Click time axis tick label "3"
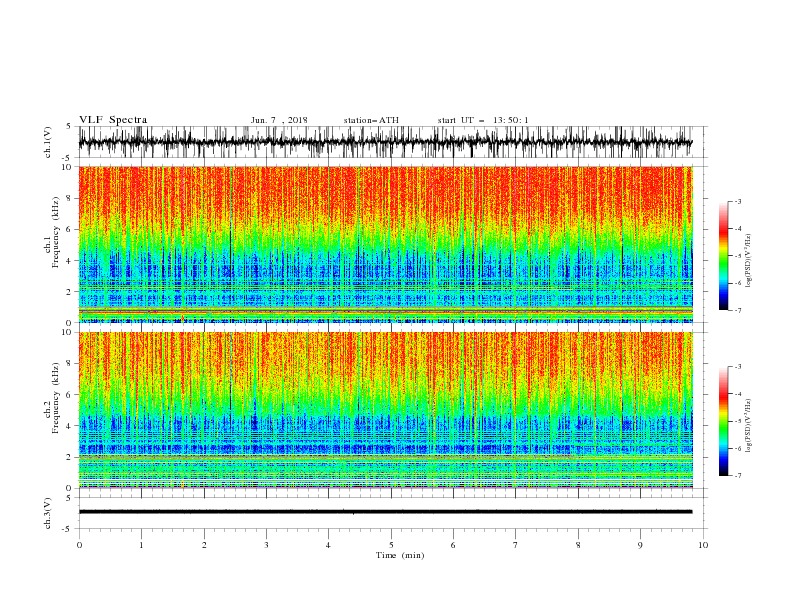The width and height of the screenshot is (792, 612). (x=266, y=545)
